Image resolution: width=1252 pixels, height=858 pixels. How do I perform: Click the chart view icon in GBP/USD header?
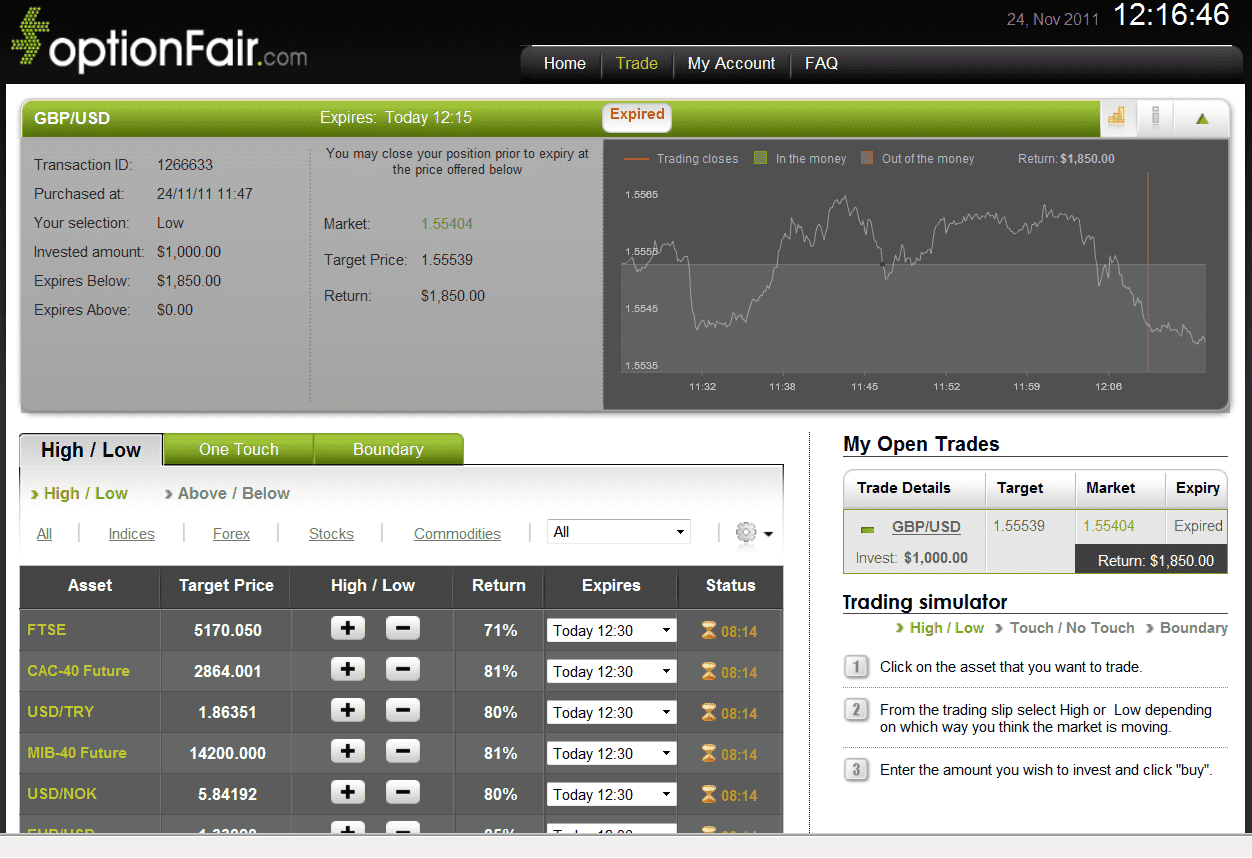tap(1116, 117)
